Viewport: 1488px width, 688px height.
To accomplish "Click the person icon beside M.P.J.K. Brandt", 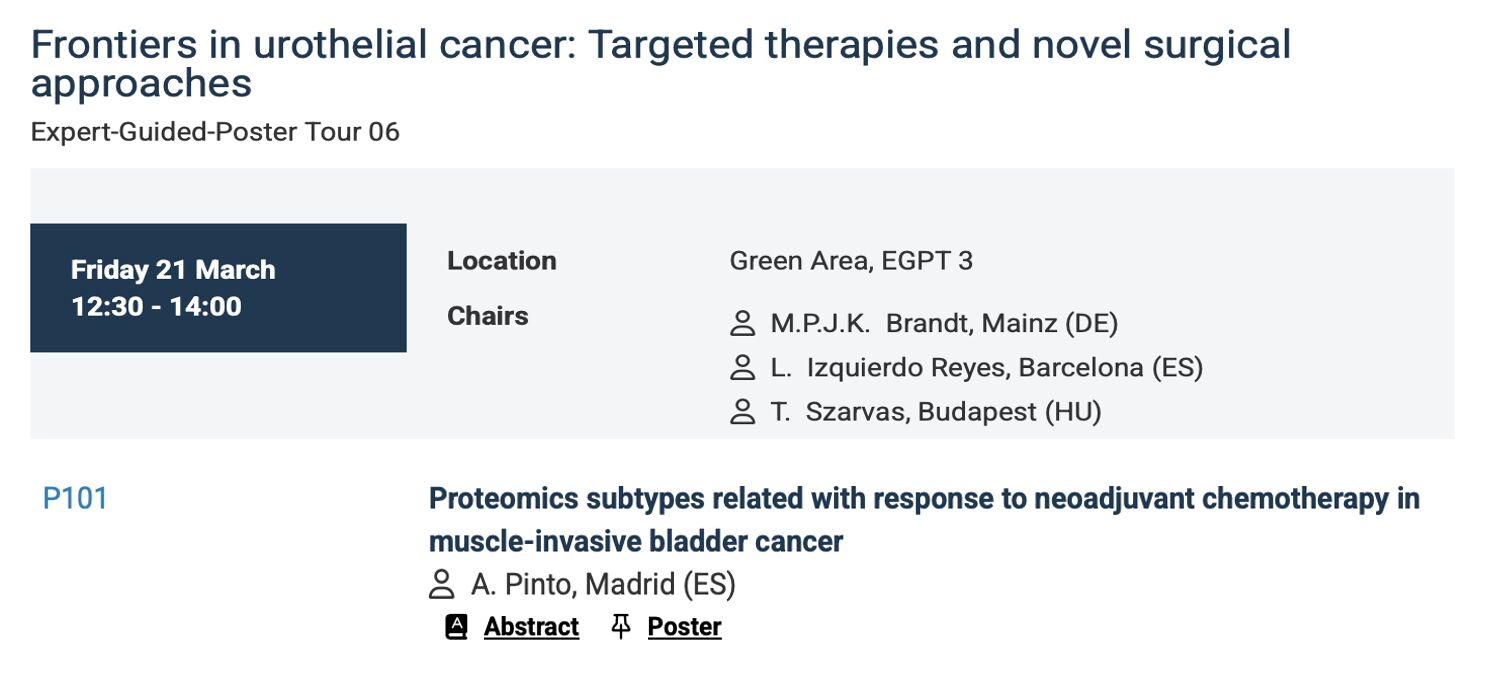I will 742,324.
